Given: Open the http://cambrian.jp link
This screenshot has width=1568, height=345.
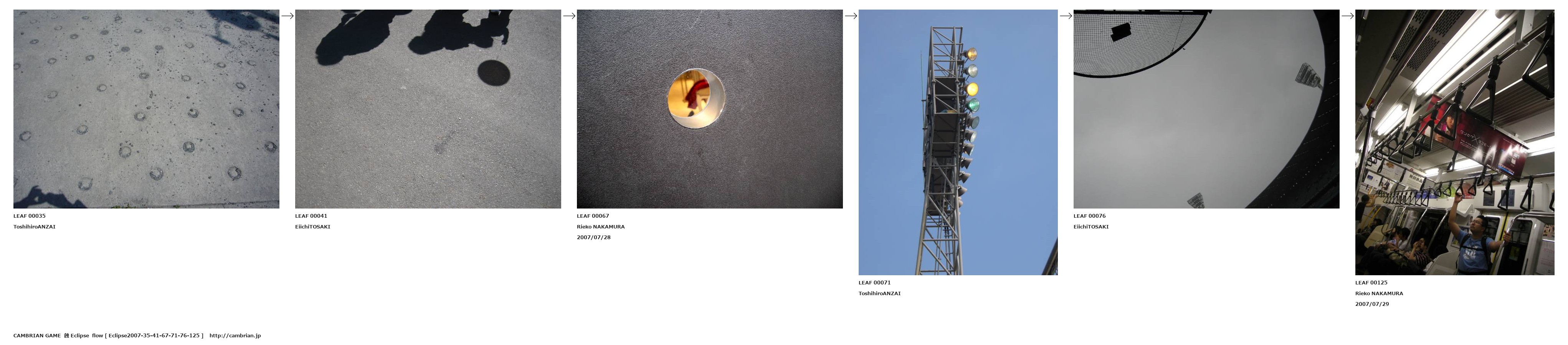Looking at the screenshot, I should (235, 336).
